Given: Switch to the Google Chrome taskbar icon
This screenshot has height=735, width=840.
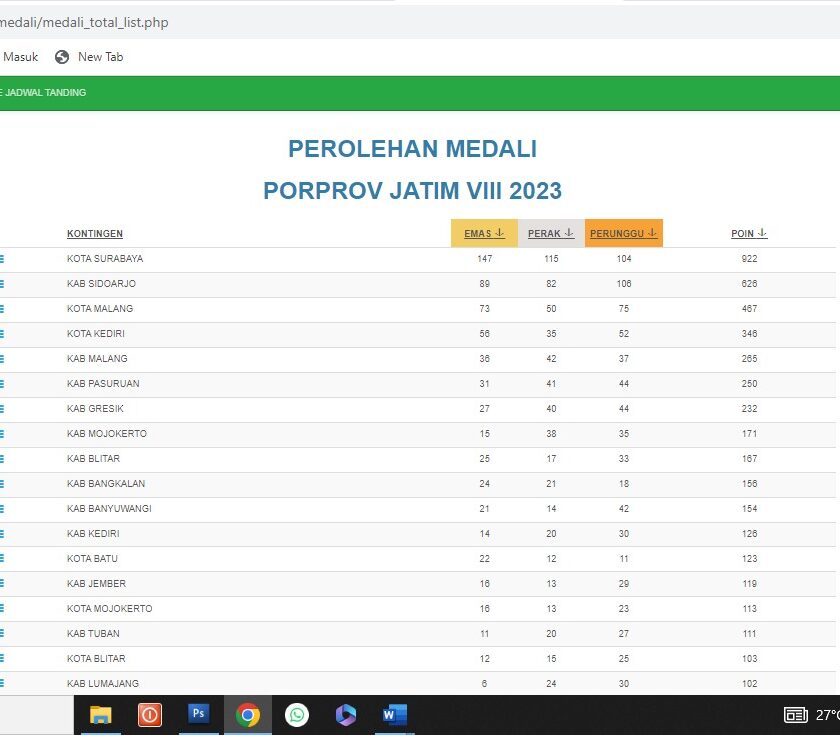Looking at the screenshot, I should pyautogui.click(x=248, y=715).
